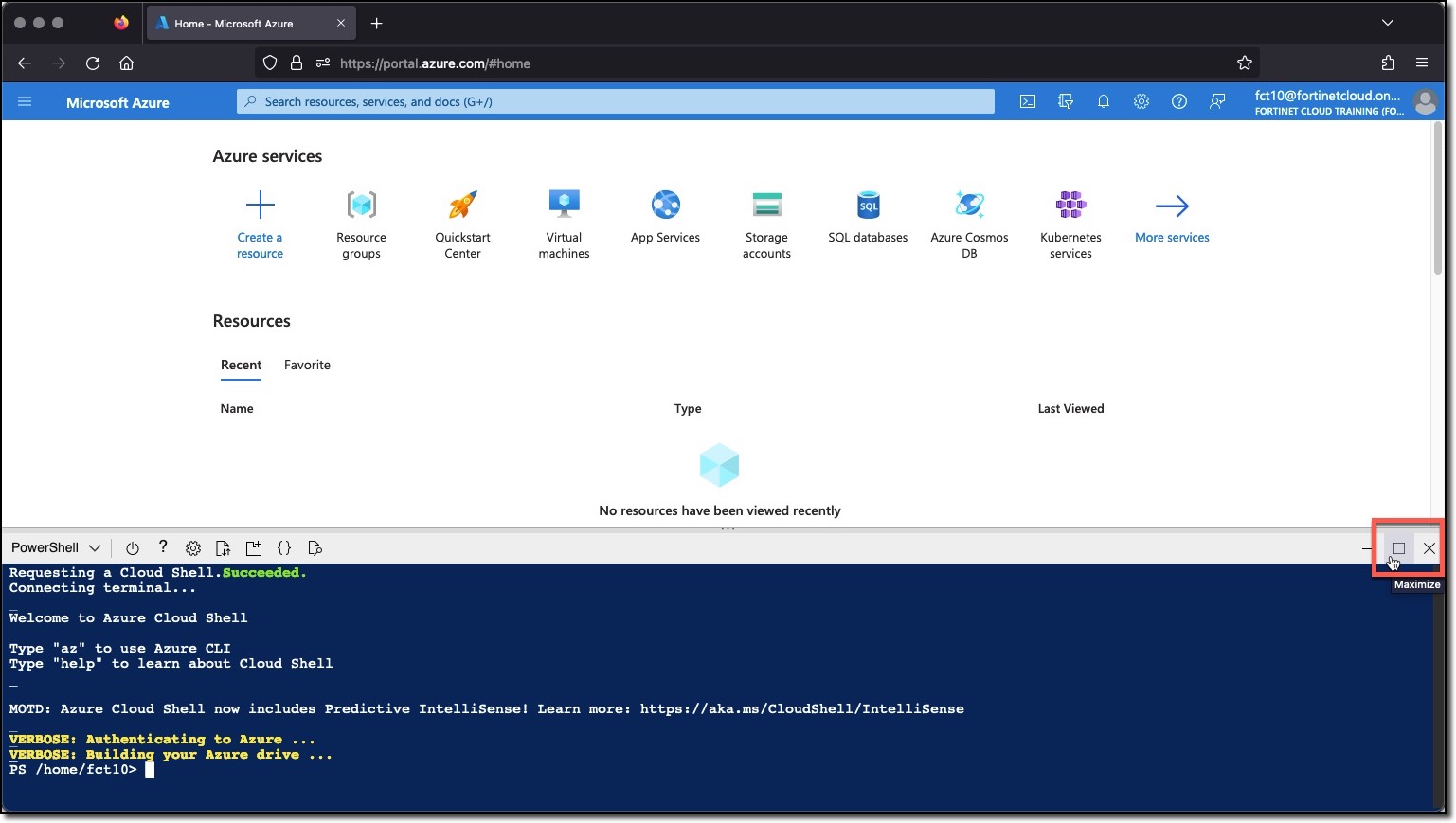Click the portal page vertical scrollbar
This screenshot has height=823, width=1456.
tap(1437, 201)
